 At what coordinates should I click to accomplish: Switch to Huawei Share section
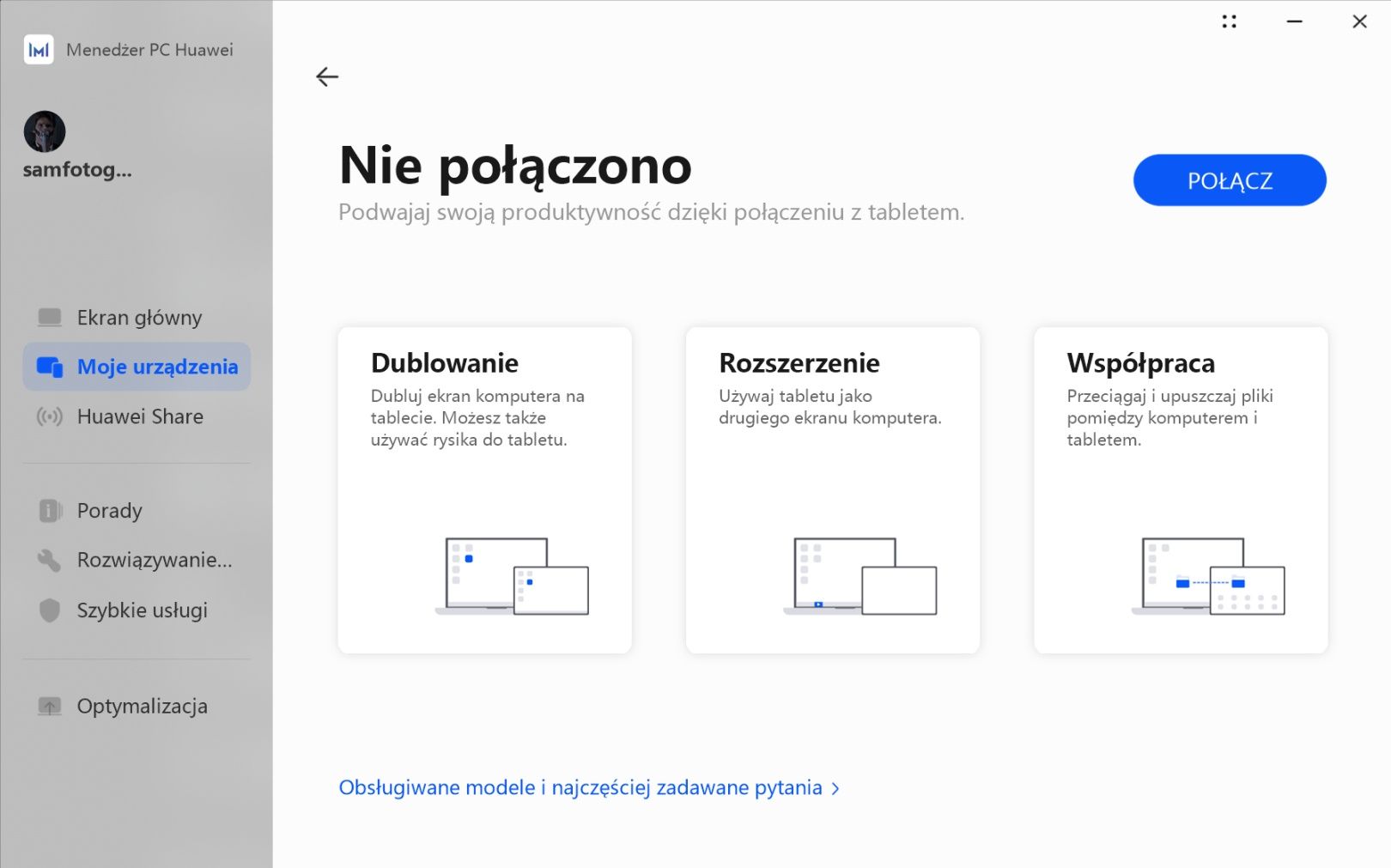[137, 416]
